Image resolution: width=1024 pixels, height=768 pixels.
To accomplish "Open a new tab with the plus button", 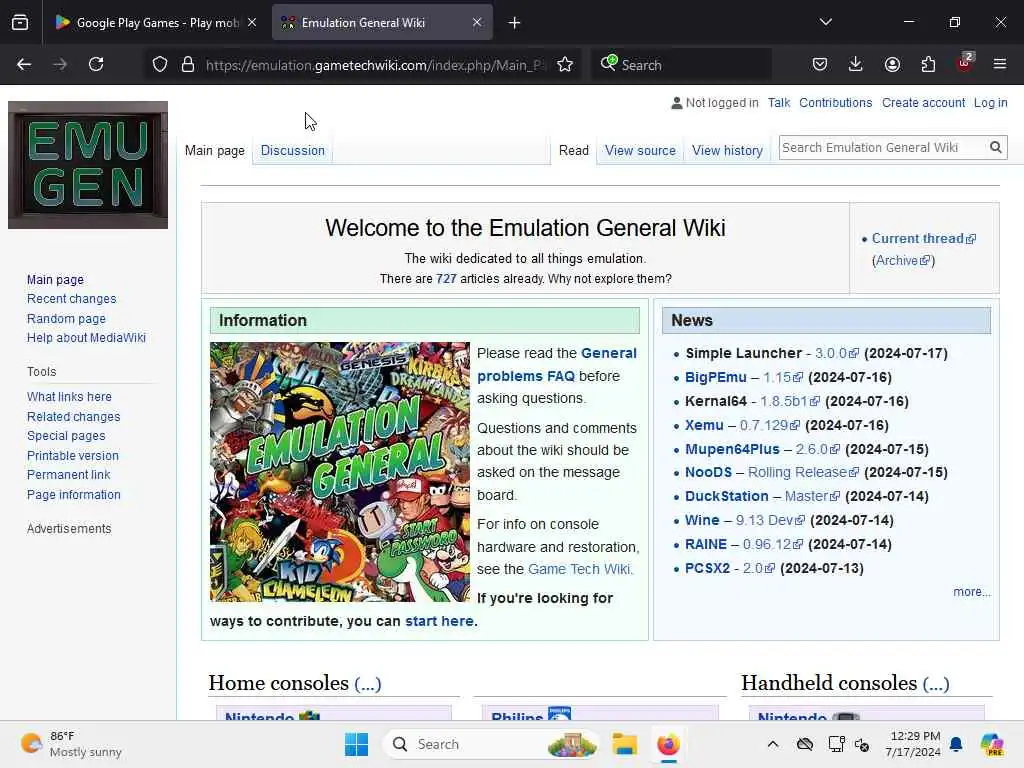I will click(x=515, y=23).
